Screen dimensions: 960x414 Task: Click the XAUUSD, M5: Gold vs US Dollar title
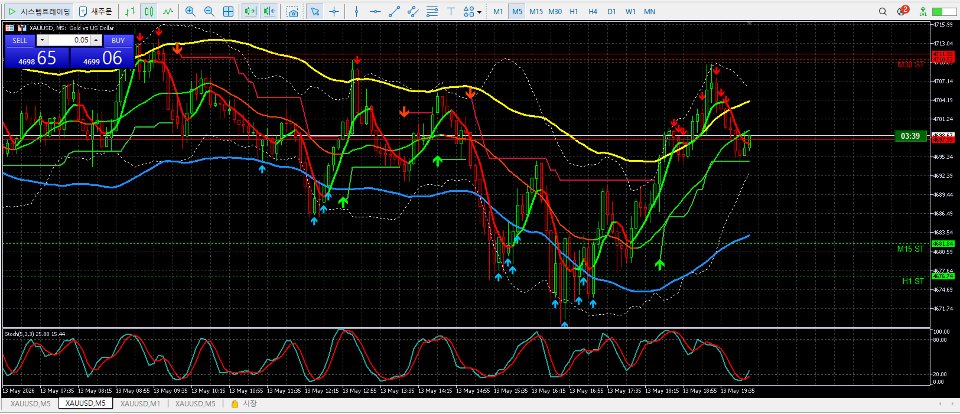point(70,28)
